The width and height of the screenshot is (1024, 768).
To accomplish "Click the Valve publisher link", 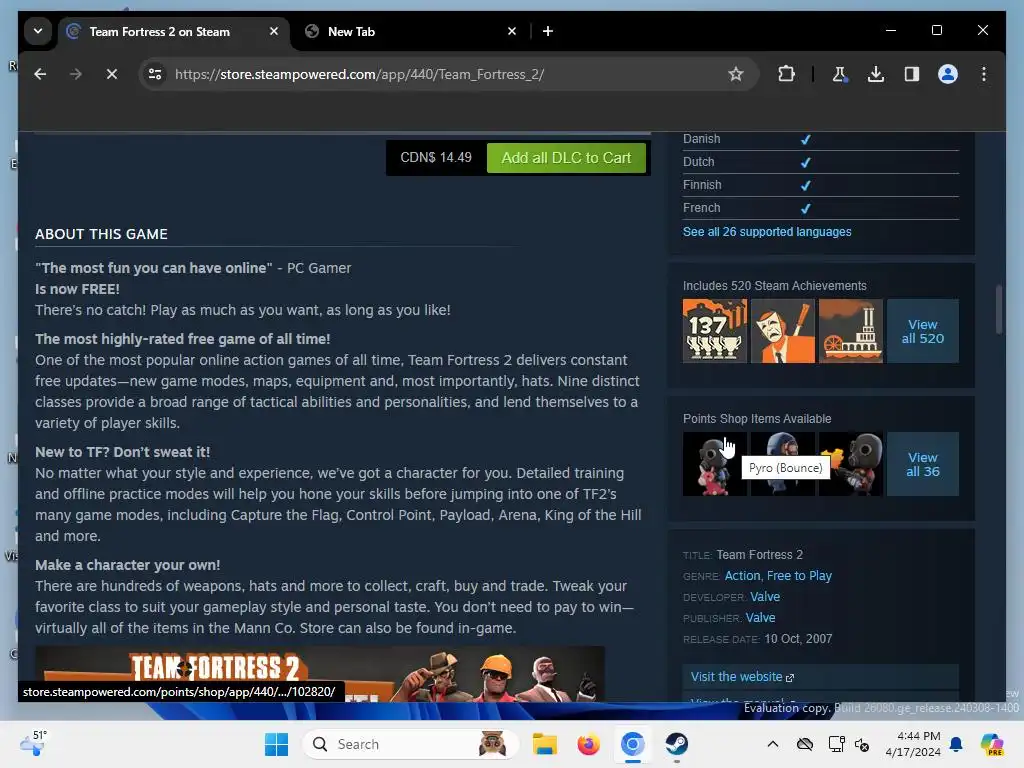I will click(760, 618).
